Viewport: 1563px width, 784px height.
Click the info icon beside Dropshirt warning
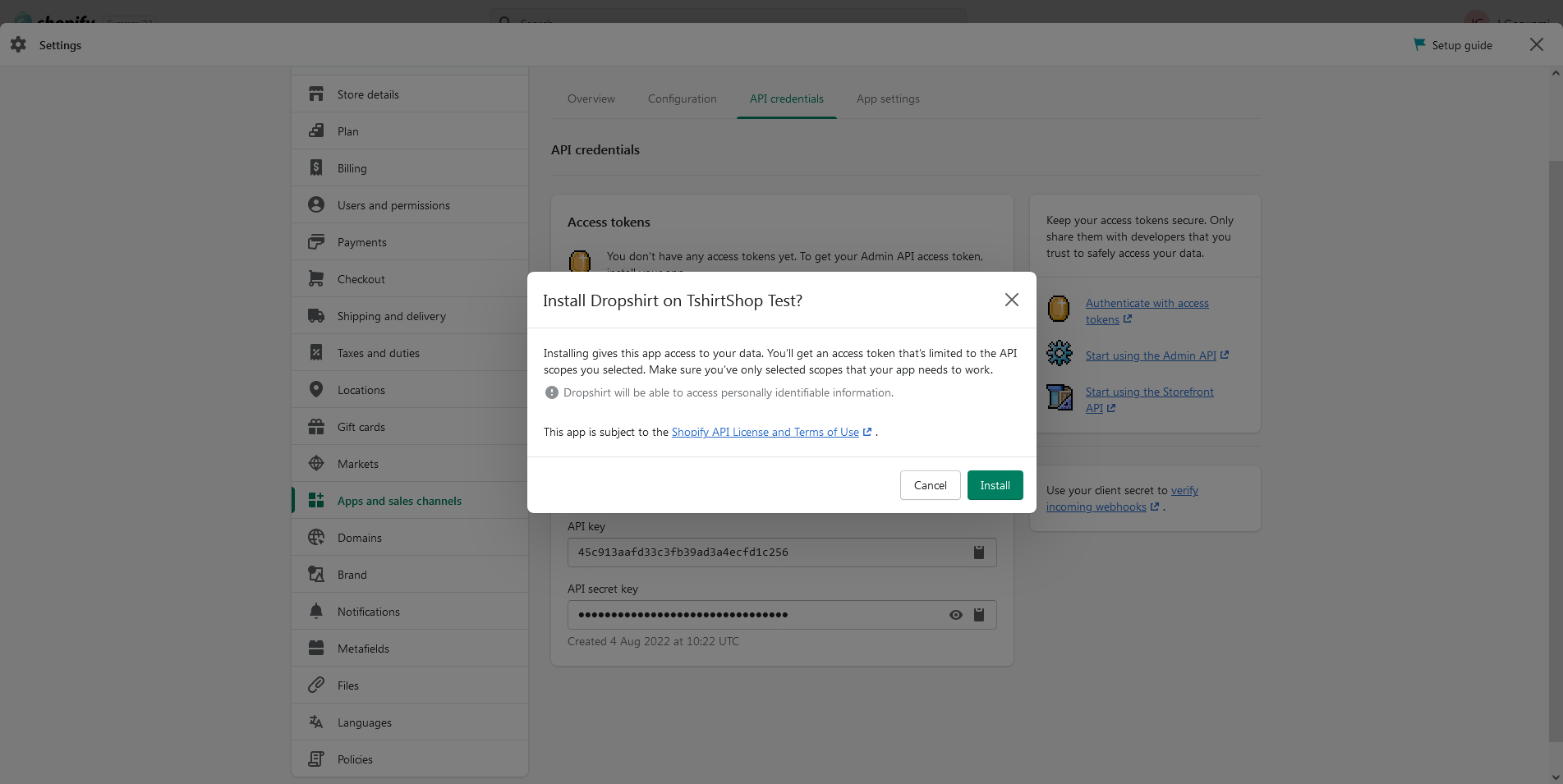point(552,392)
